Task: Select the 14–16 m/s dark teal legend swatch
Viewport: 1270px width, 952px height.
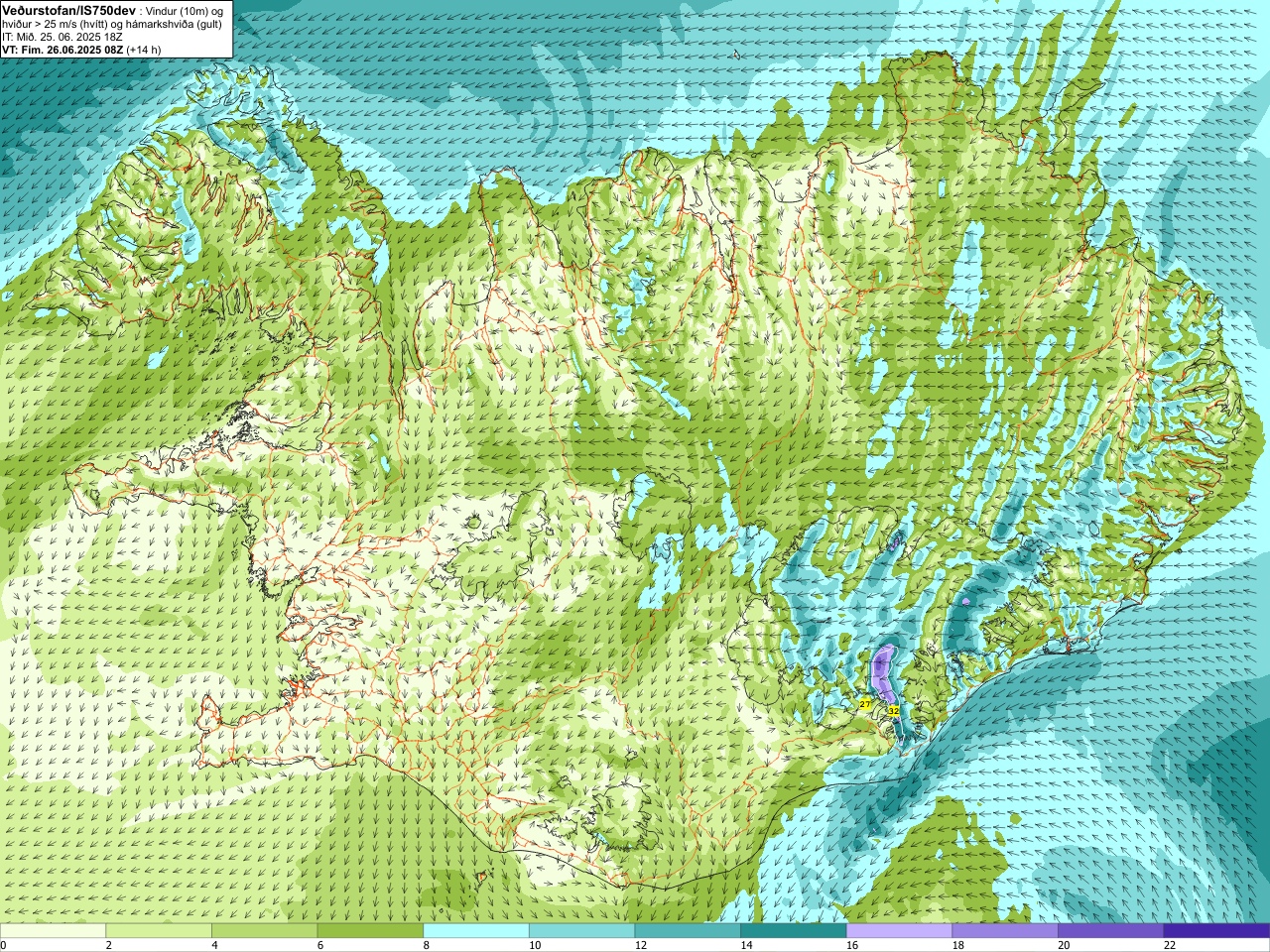Action: pyautogui.click(x=794, y=931)
